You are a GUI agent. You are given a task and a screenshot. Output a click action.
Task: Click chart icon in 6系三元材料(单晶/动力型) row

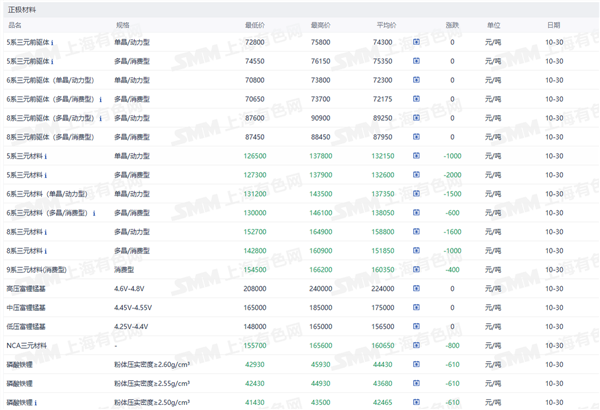[x=416, y=193]
